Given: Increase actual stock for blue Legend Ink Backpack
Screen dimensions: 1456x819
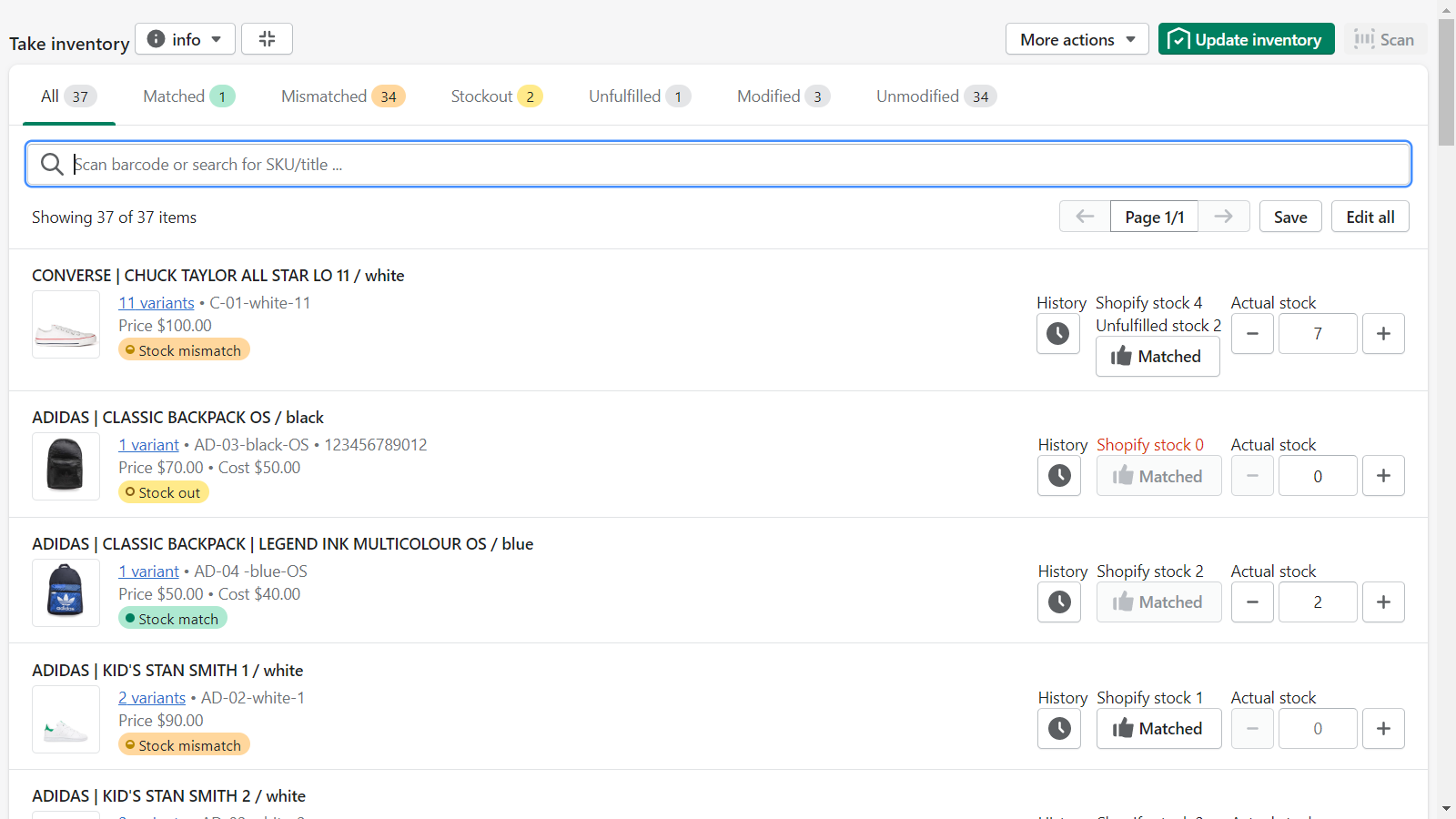Looking at the screenshot, I should click(x=1383, y=602).
